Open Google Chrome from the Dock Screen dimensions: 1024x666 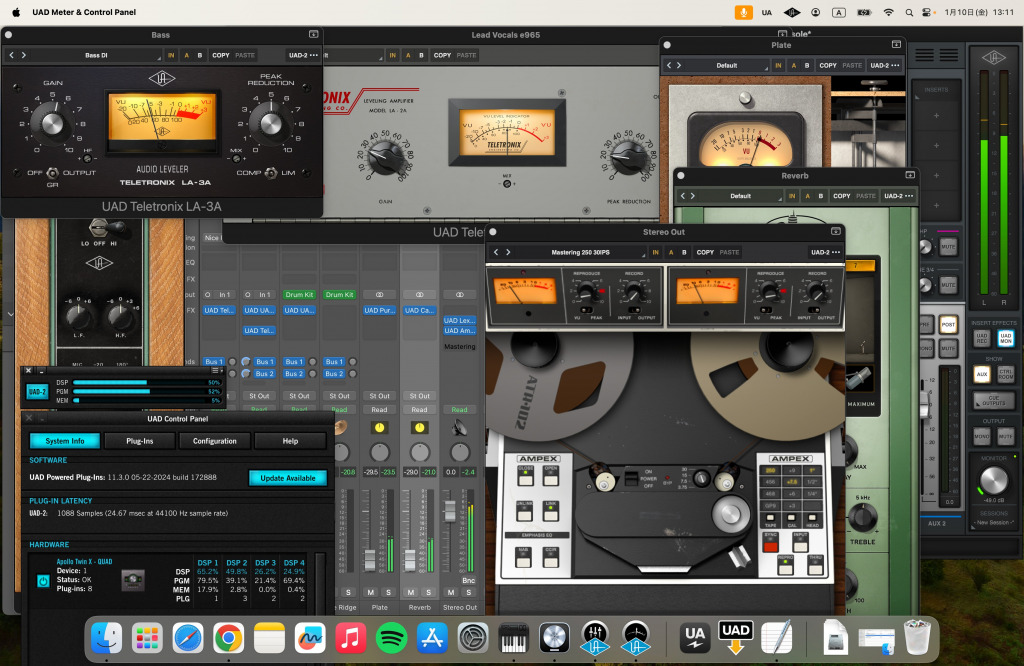[229, 637]
